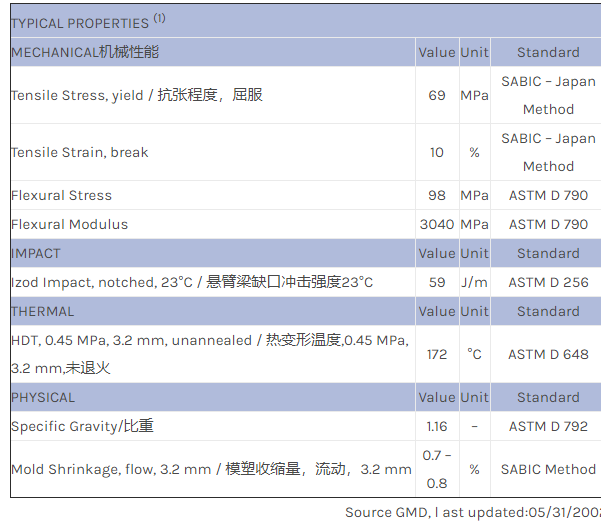Click the Flexural Modulus value 3040
The width and height of the screenshot is (601, 528).
(x=437, y=224)
